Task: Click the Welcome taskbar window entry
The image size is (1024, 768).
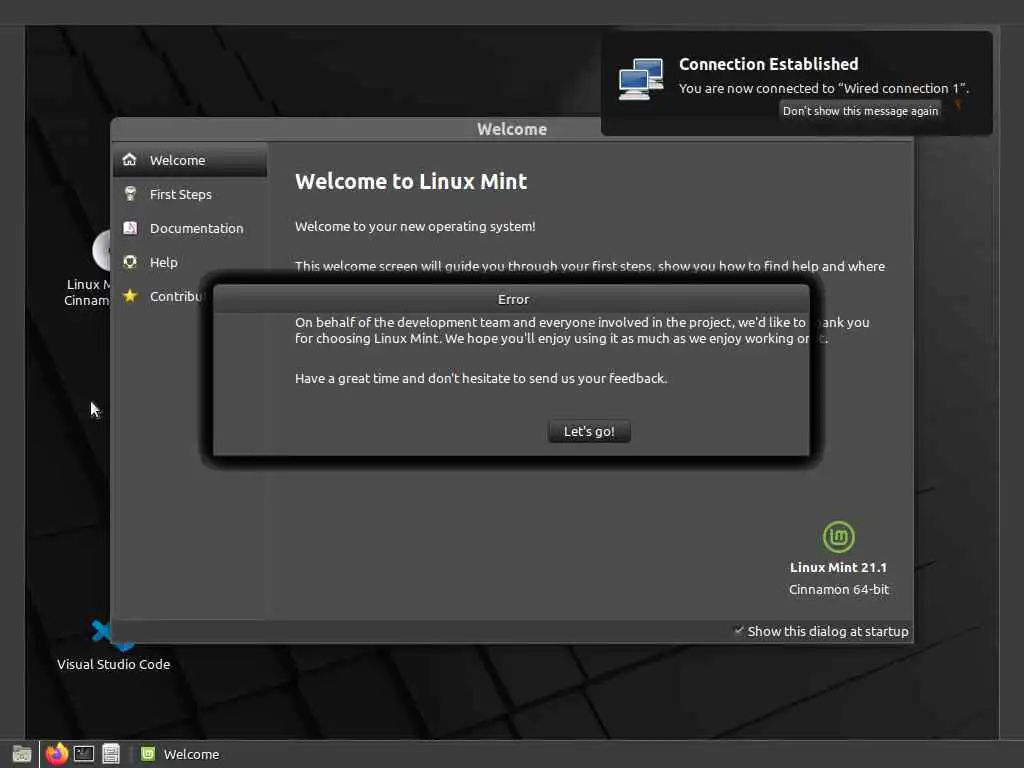Action: (181, 754)
